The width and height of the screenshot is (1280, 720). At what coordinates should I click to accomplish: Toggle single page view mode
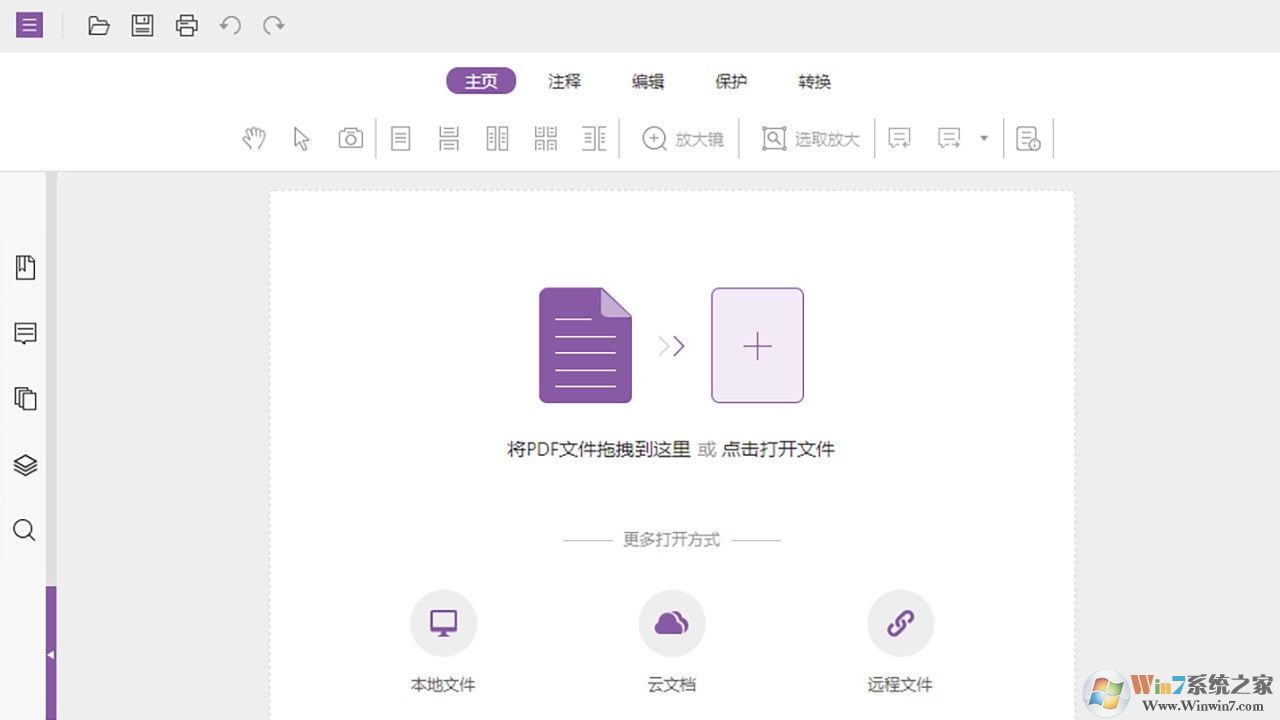[400, 138]
